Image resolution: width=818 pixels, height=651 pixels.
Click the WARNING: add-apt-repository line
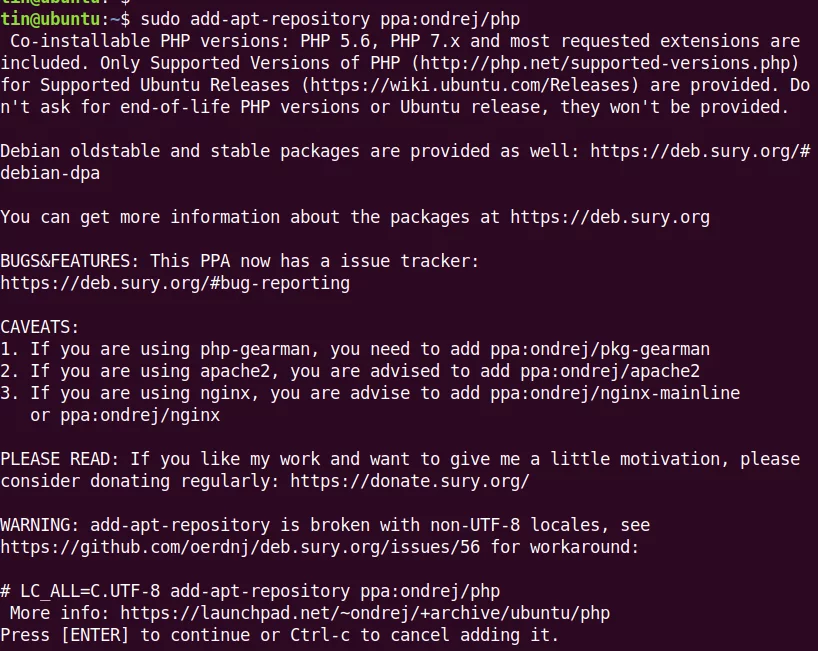325,525
